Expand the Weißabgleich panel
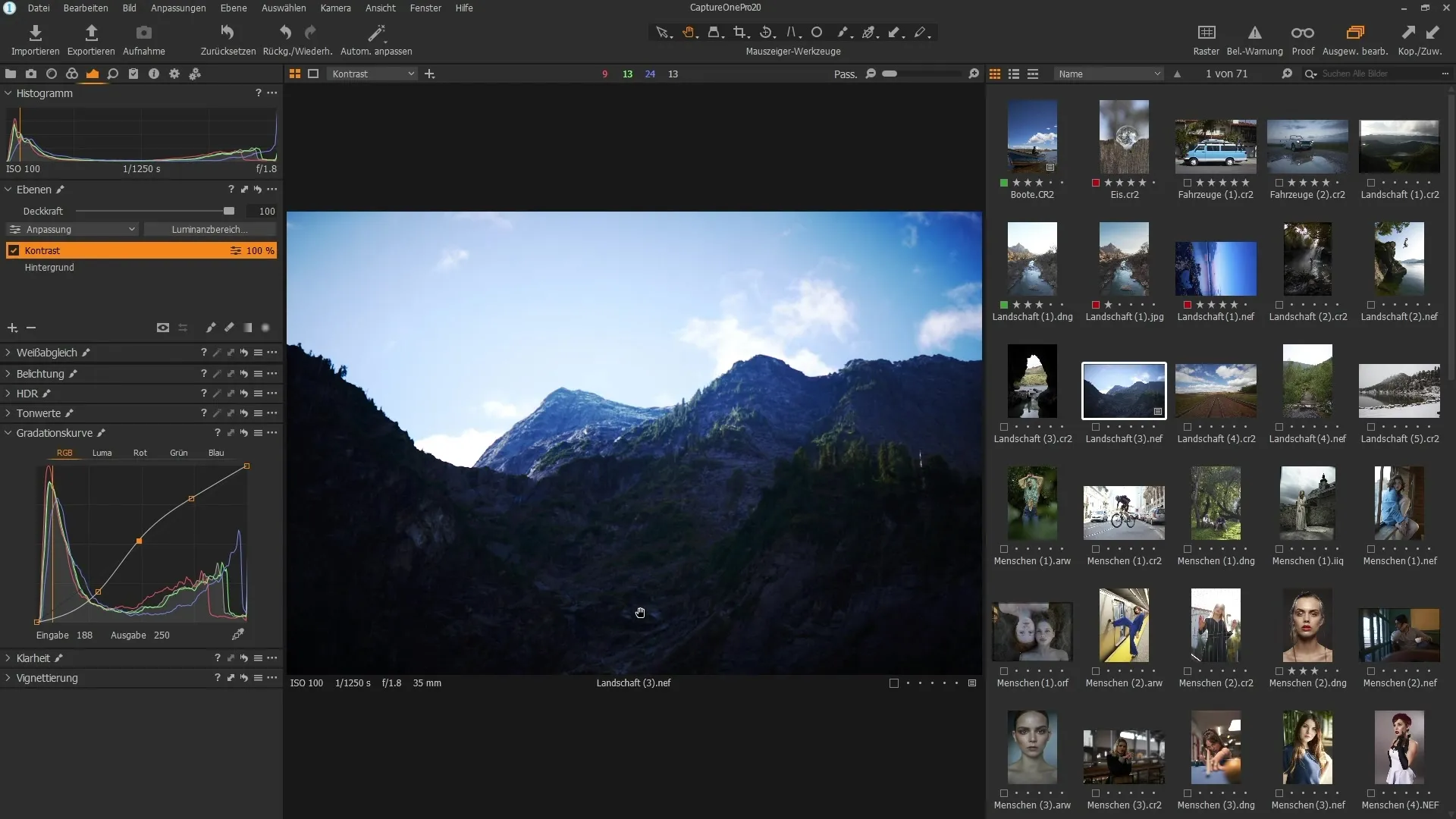 pyautogui.click(x=8, y=353)
